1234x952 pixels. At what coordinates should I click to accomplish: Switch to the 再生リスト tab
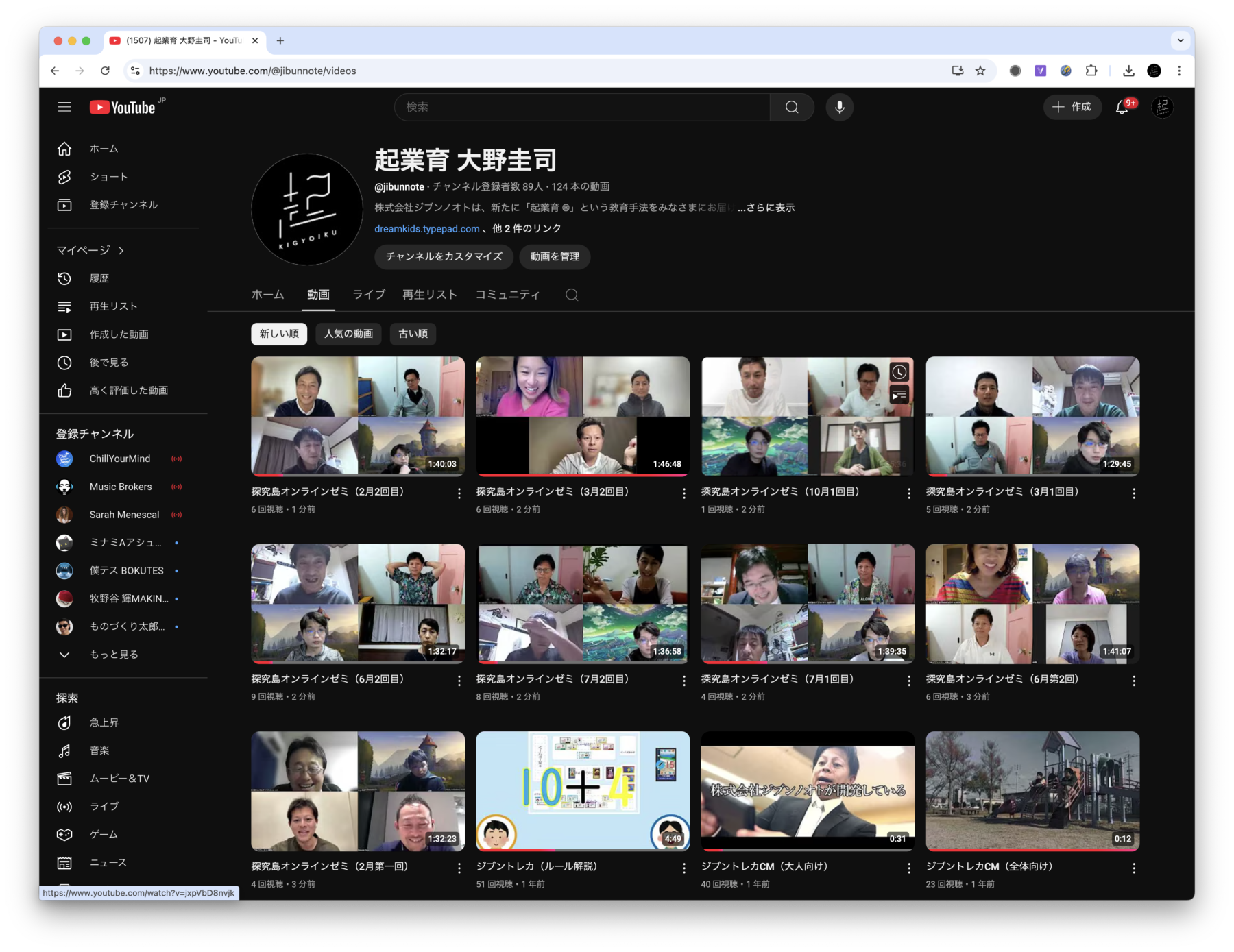(429, 295)
